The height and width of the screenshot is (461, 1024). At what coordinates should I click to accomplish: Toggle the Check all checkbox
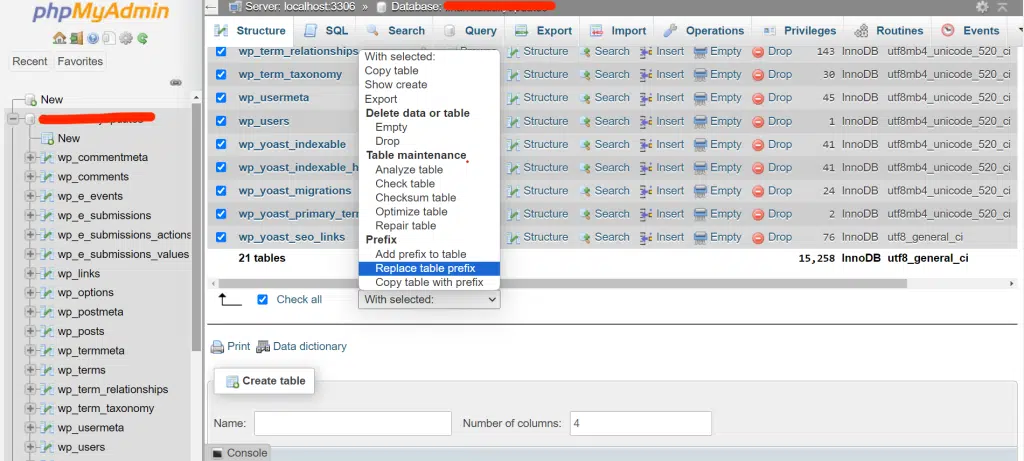(x=263, y=300)
